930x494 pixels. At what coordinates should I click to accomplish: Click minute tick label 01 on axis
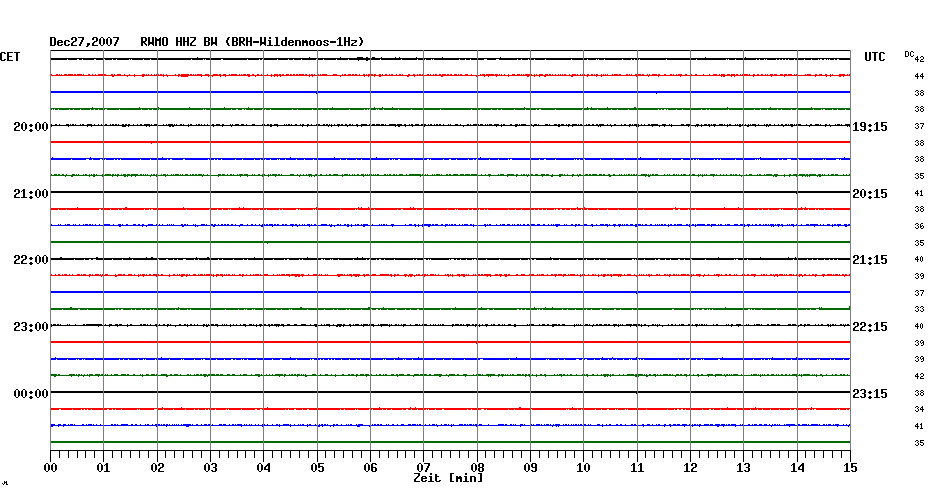coord(104,468)
